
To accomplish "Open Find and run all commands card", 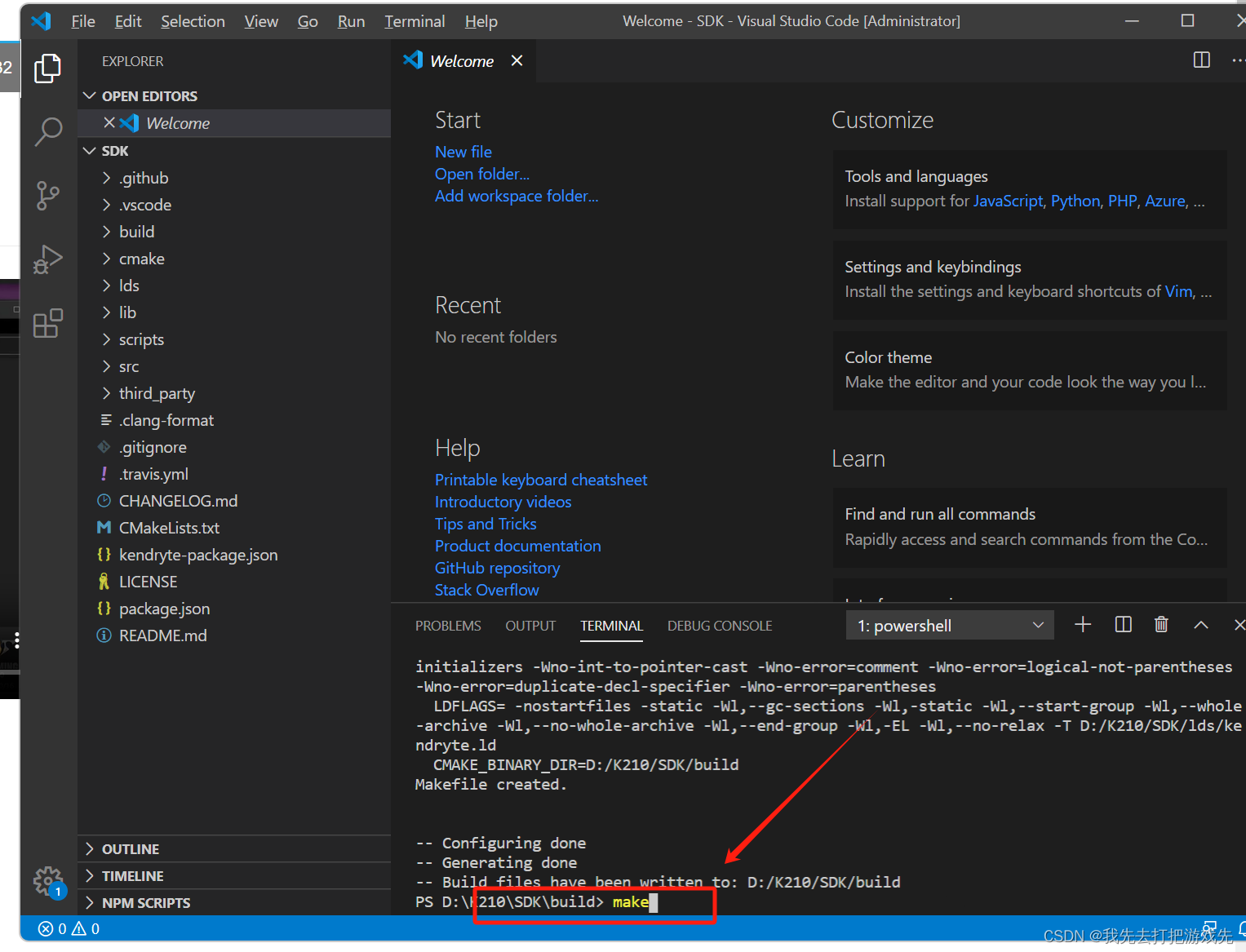I will pos(1030,527).
